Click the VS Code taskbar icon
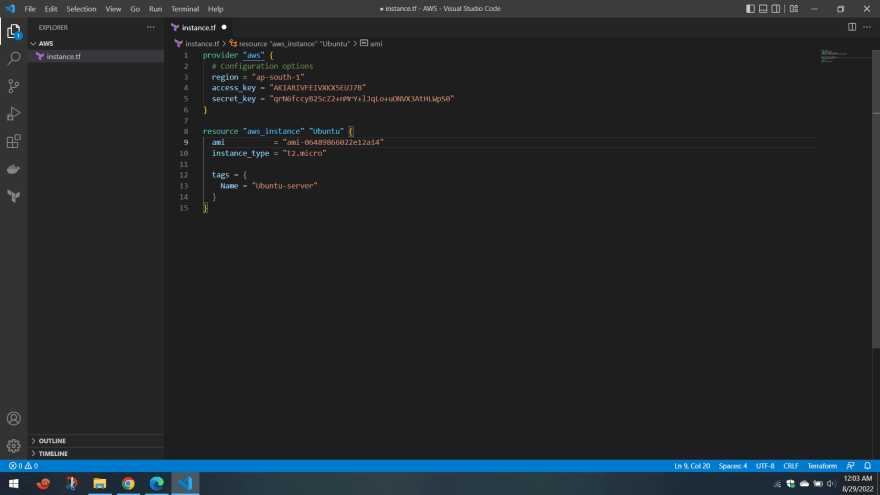 (185, 483)
